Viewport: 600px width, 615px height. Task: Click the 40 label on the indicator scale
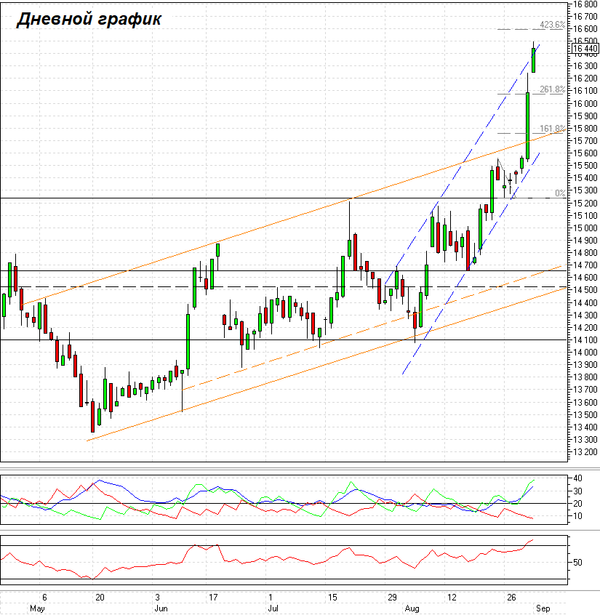click(578, 479)
